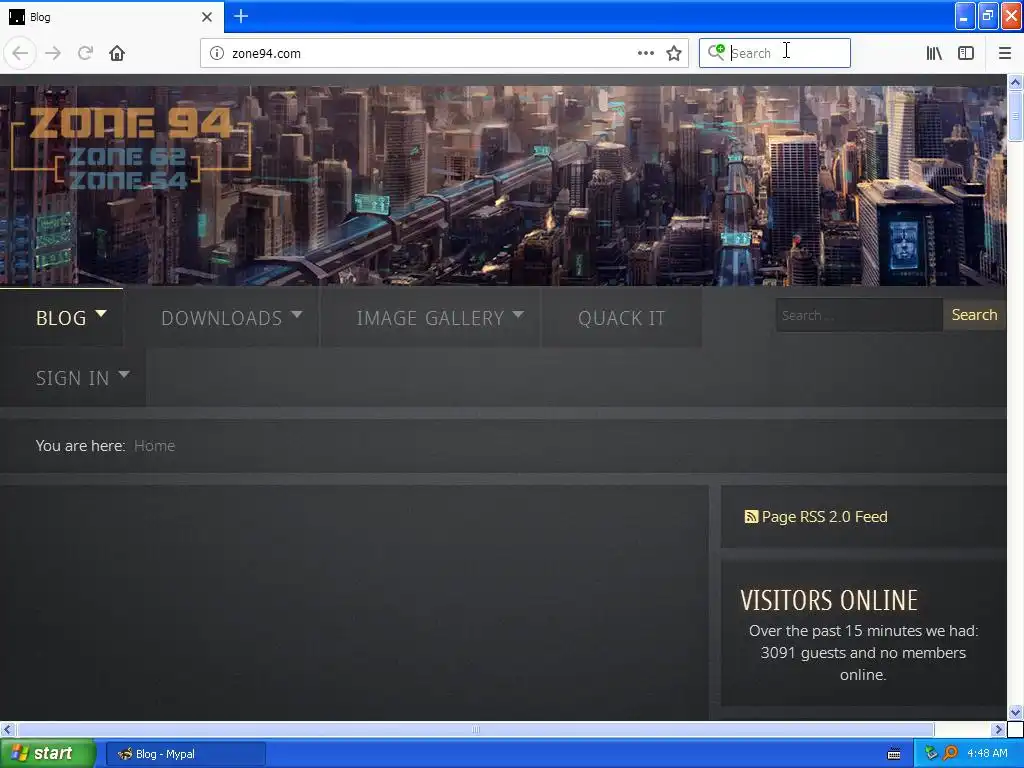This screenshot has width=1024, height=768.
Task: Click the tray safely remove hardware icon
Action: [x=931, y=753]
